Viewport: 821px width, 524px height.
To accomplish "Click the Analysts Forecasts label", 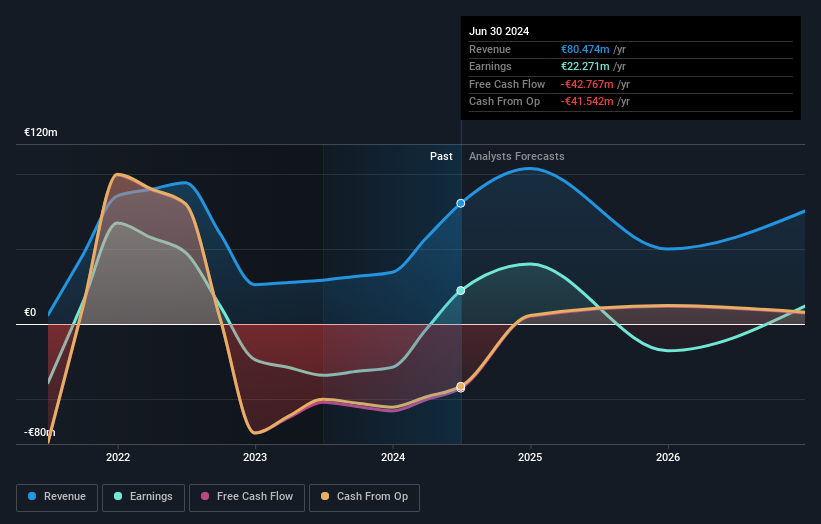I will pyautogui.click(x=516, y=156).
